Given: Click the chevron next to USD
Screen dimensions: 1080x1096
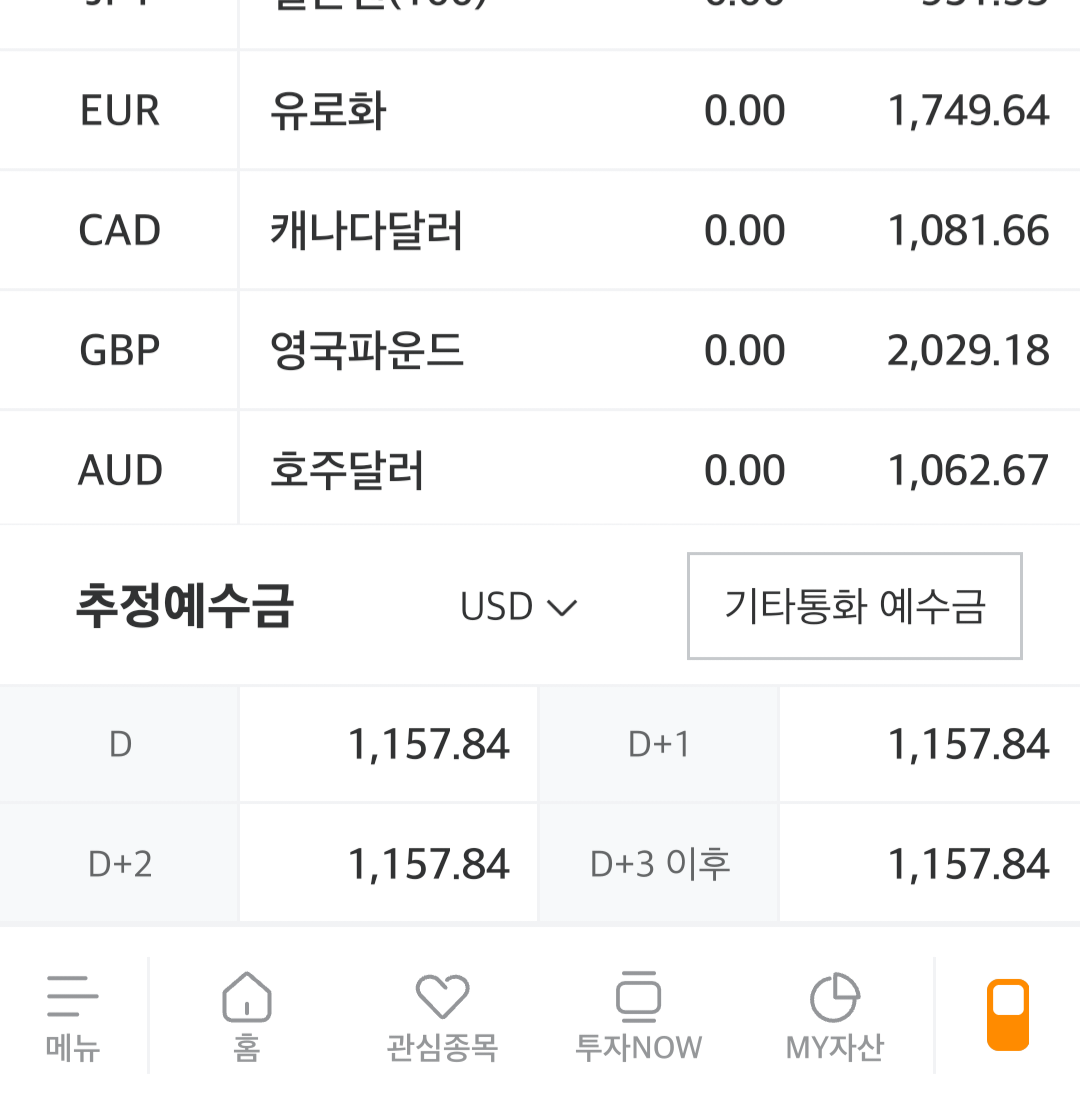Looking at the screenshot, I should 562,608.
